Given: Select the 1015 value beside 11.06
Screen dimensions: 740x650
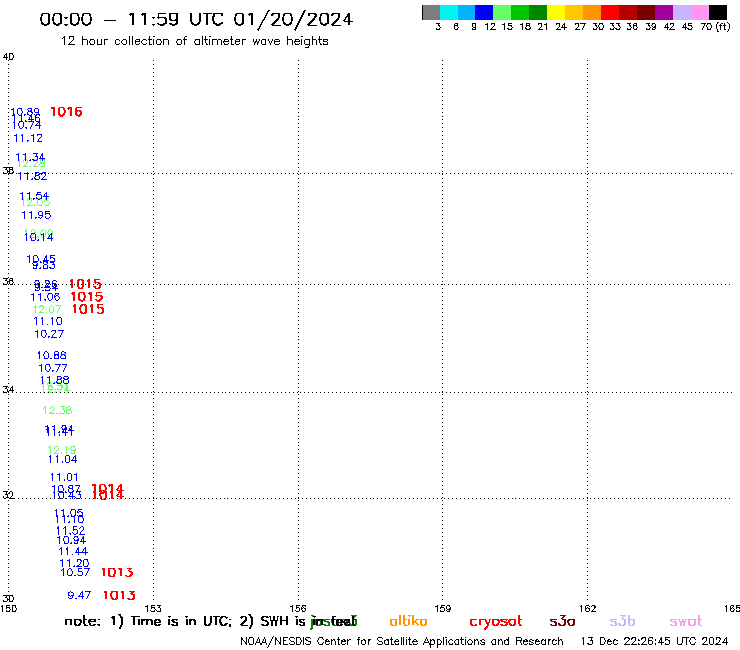Looking at the screenshot, I should (x=87, y=297).
